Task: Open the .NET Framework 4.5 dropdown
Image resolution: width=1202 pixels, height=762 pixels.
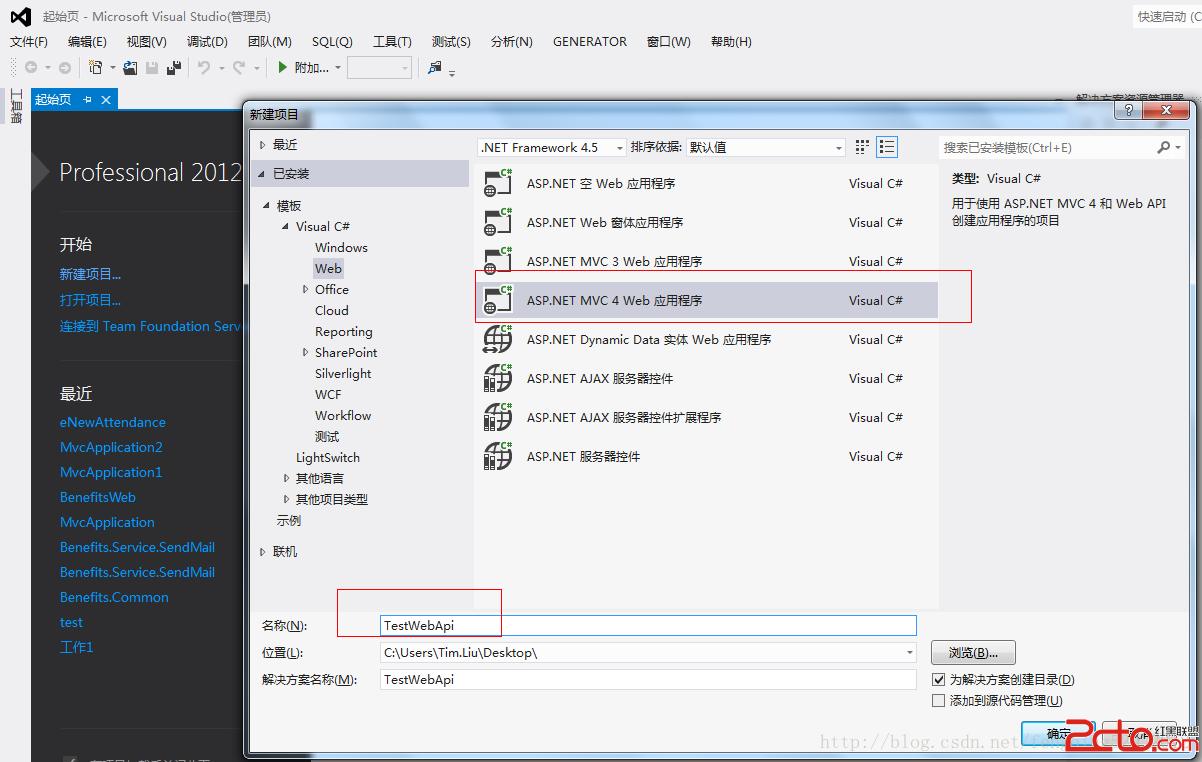Action: (552, 147)
